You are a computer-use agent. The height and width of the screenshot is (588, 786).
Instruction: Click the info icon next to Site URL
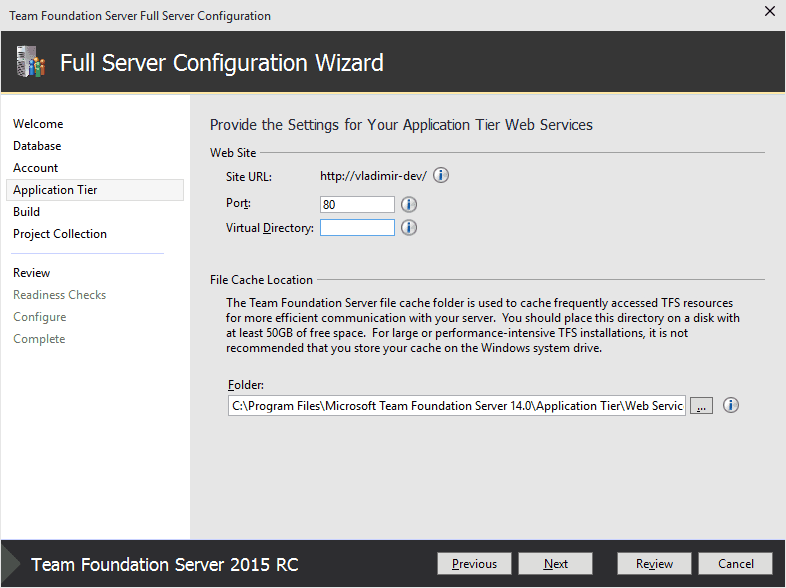(441, 176)
